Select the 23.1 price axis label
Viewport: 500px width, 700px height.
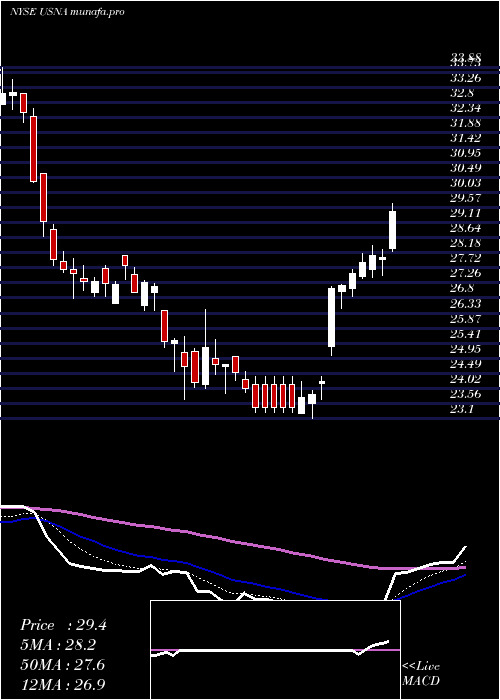[x=463, y=409]
